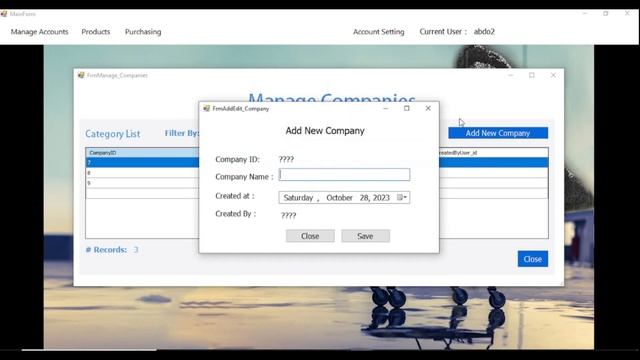Click the blue Add New Company button
This screenshot has width=640, height=360.
pos(498,133)
